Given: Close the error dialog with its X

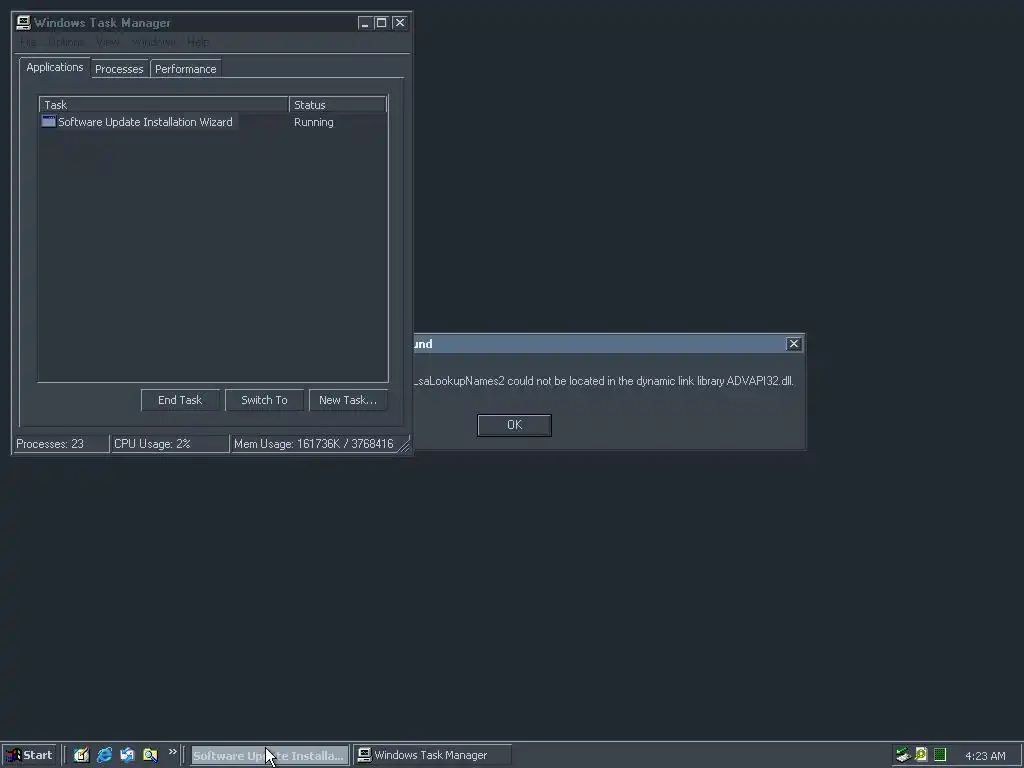Looking at the screenshot, I should point(793,344).
